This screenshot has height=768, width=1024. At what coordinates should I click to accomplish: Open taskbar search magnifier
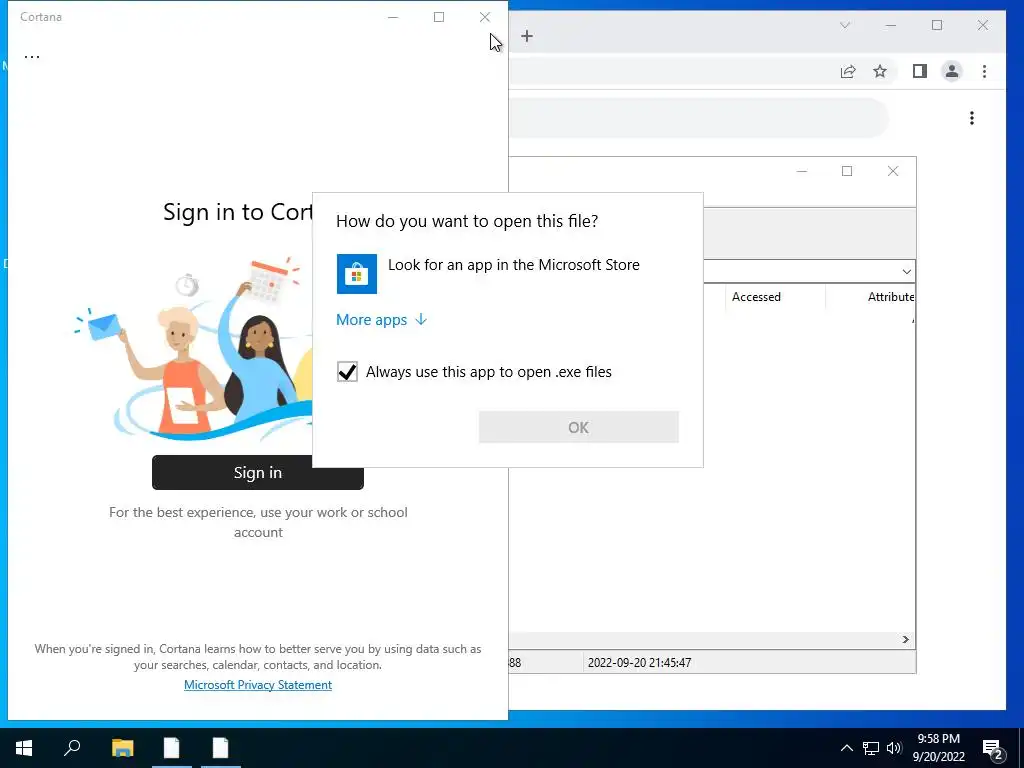point(72,748)
